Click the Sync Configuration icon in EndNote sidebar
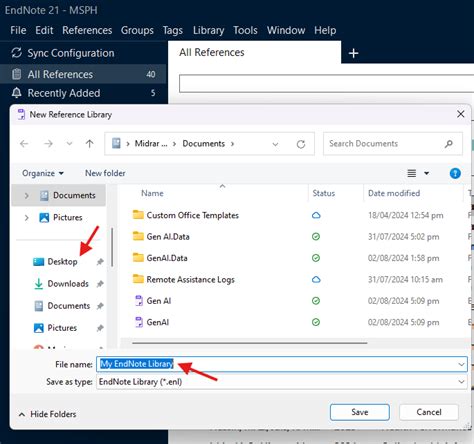This screenshot has width=474, height=444. (x=17, y=53)
